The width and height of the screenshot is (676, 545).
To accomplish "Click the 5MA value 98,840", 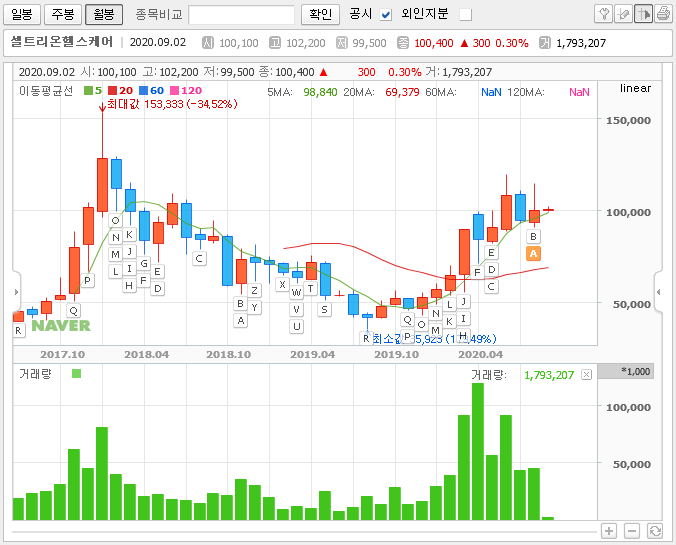I will pos(320,92).
